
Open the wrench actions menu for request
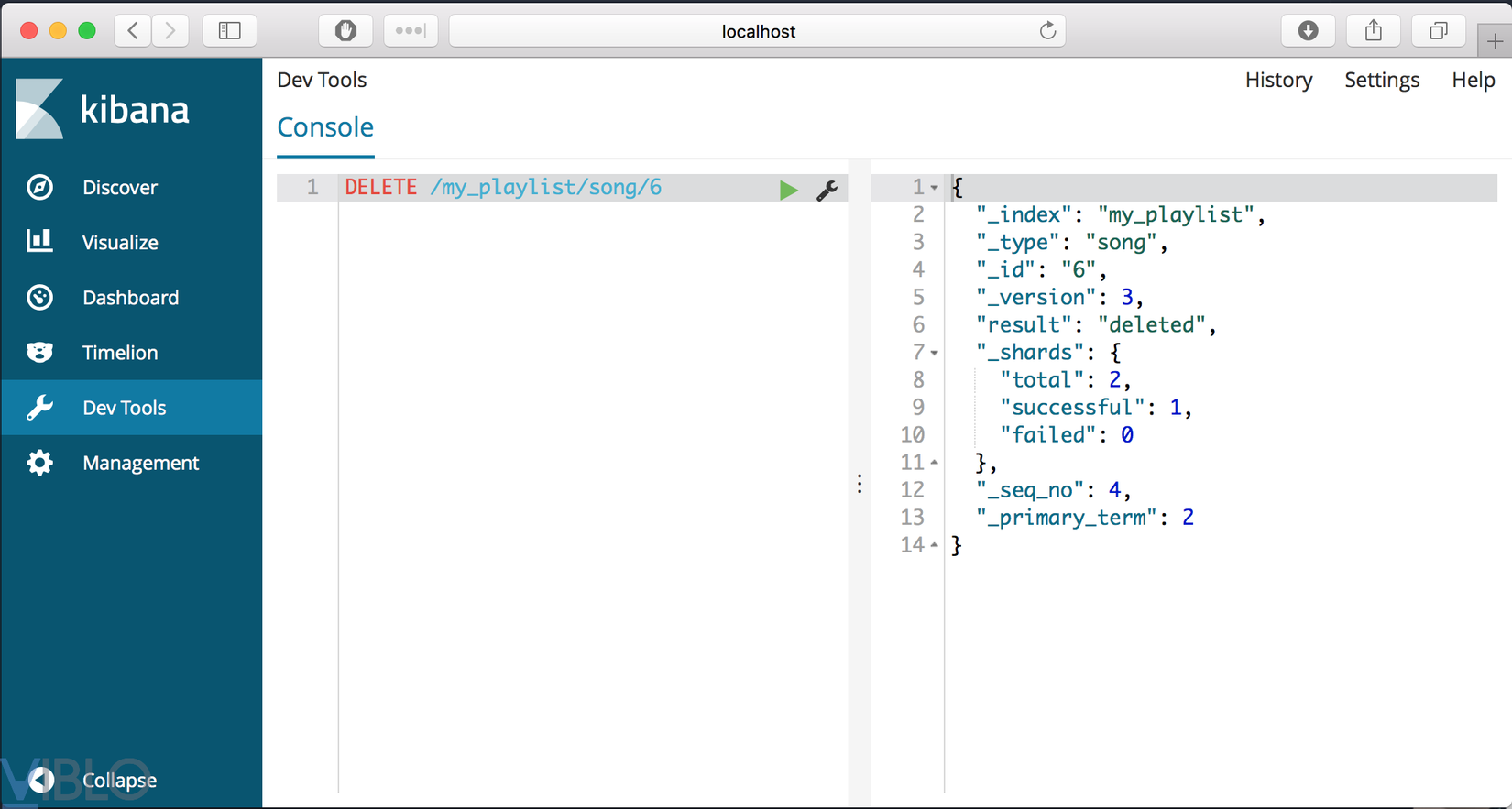click(x=827, y=190)
